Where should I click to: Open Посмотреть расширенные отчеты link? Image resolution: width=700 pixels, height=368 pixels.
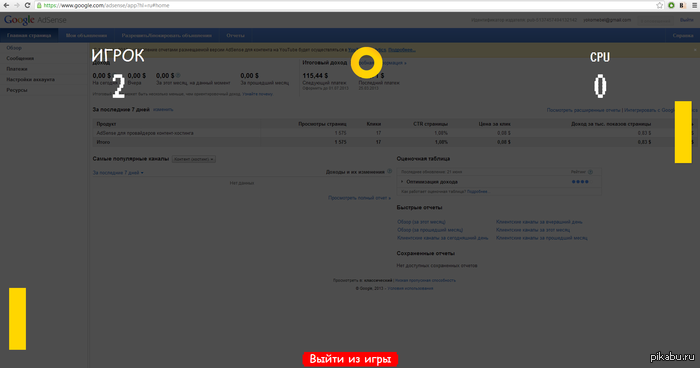[x=583, y=110]
